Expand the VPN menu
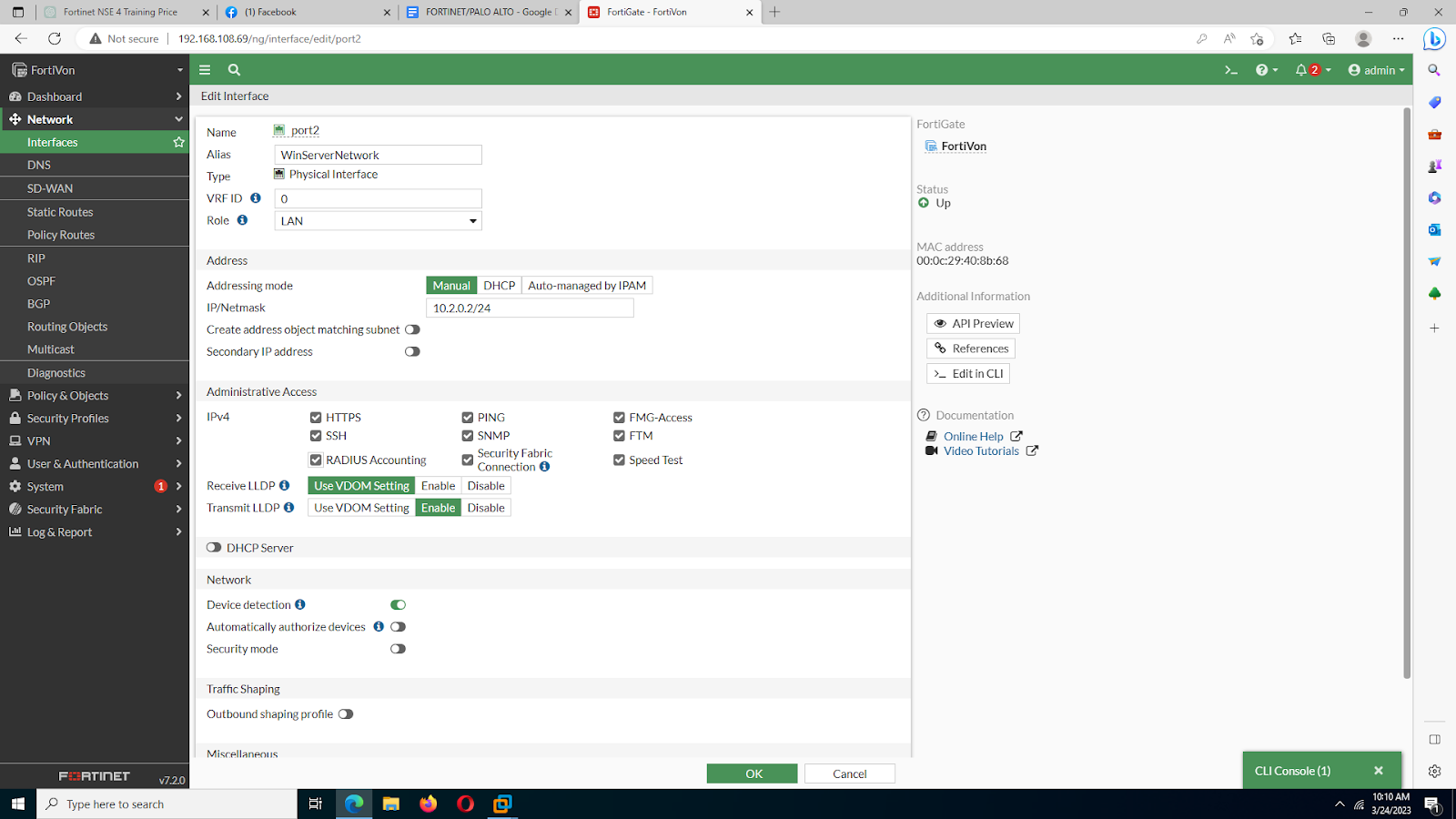The image size is (1456, 819). pyautogui.click(x=95, y=441)
